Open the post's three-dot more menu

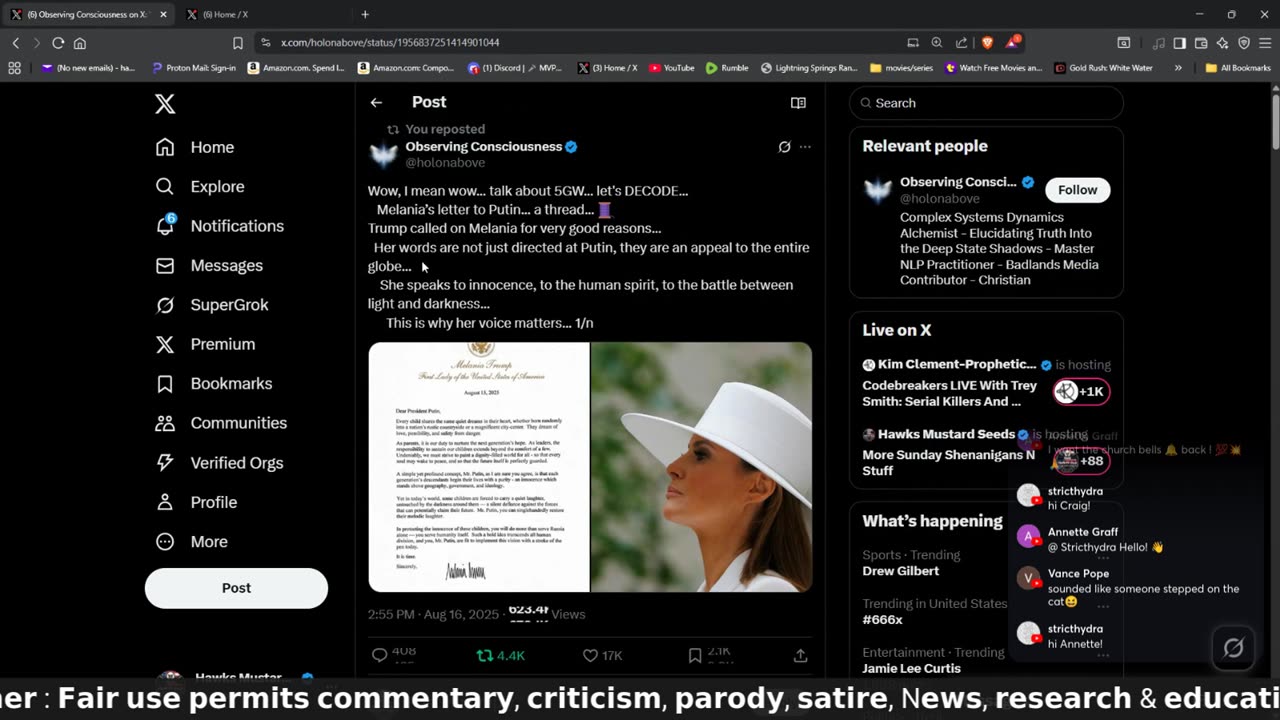tap(805, 147)
